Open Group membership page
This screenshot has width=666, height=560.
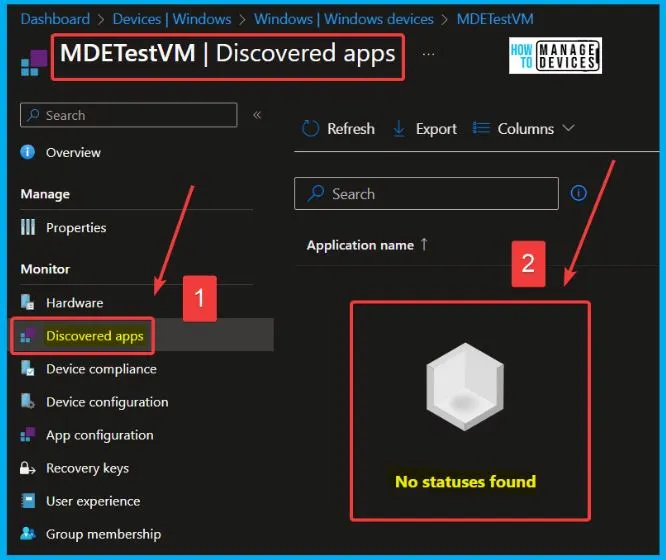[x=103, y=534]
